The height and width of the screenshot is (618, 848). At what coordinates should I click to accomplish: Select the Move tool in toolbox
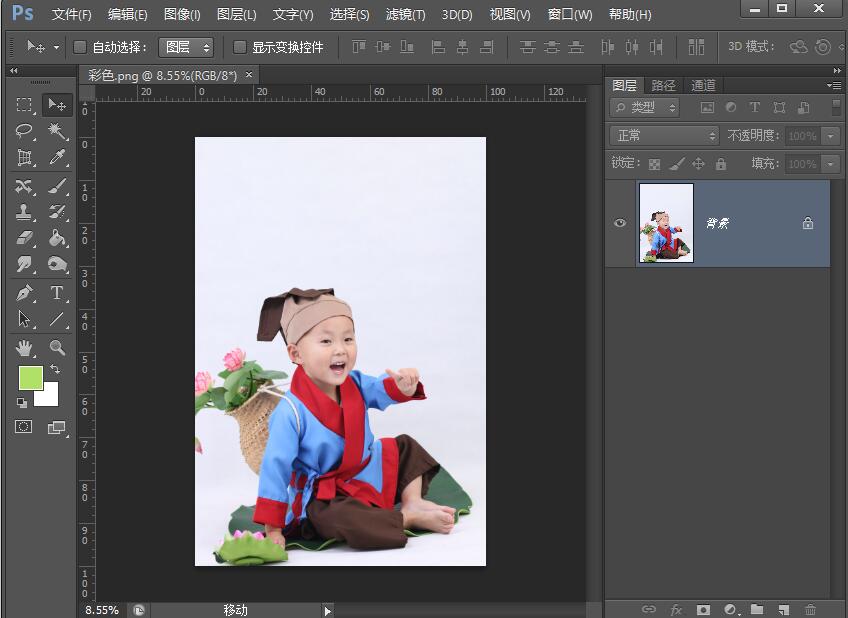[57, 104]
